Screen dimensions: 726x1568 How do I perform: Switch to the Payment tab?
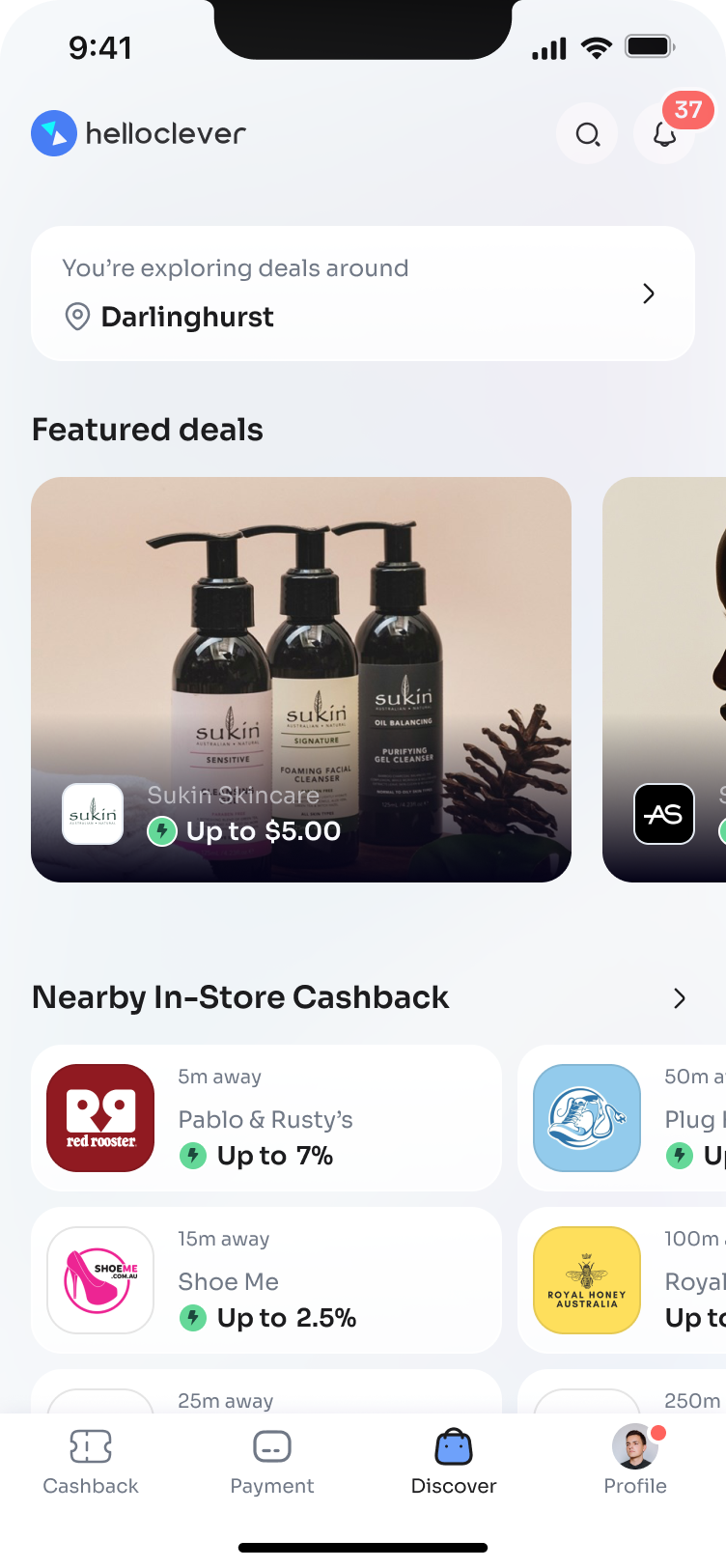[272, 1462]
